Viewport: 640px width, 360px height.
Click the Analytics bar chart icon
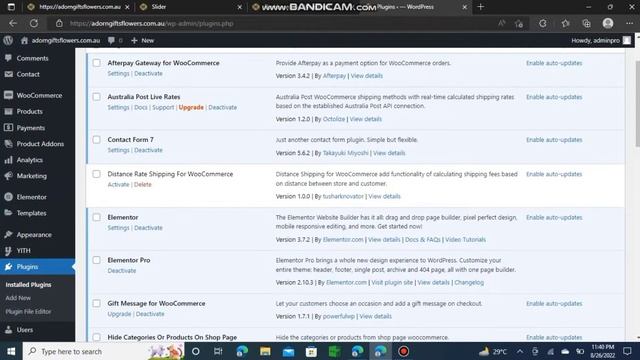[8, 160]
